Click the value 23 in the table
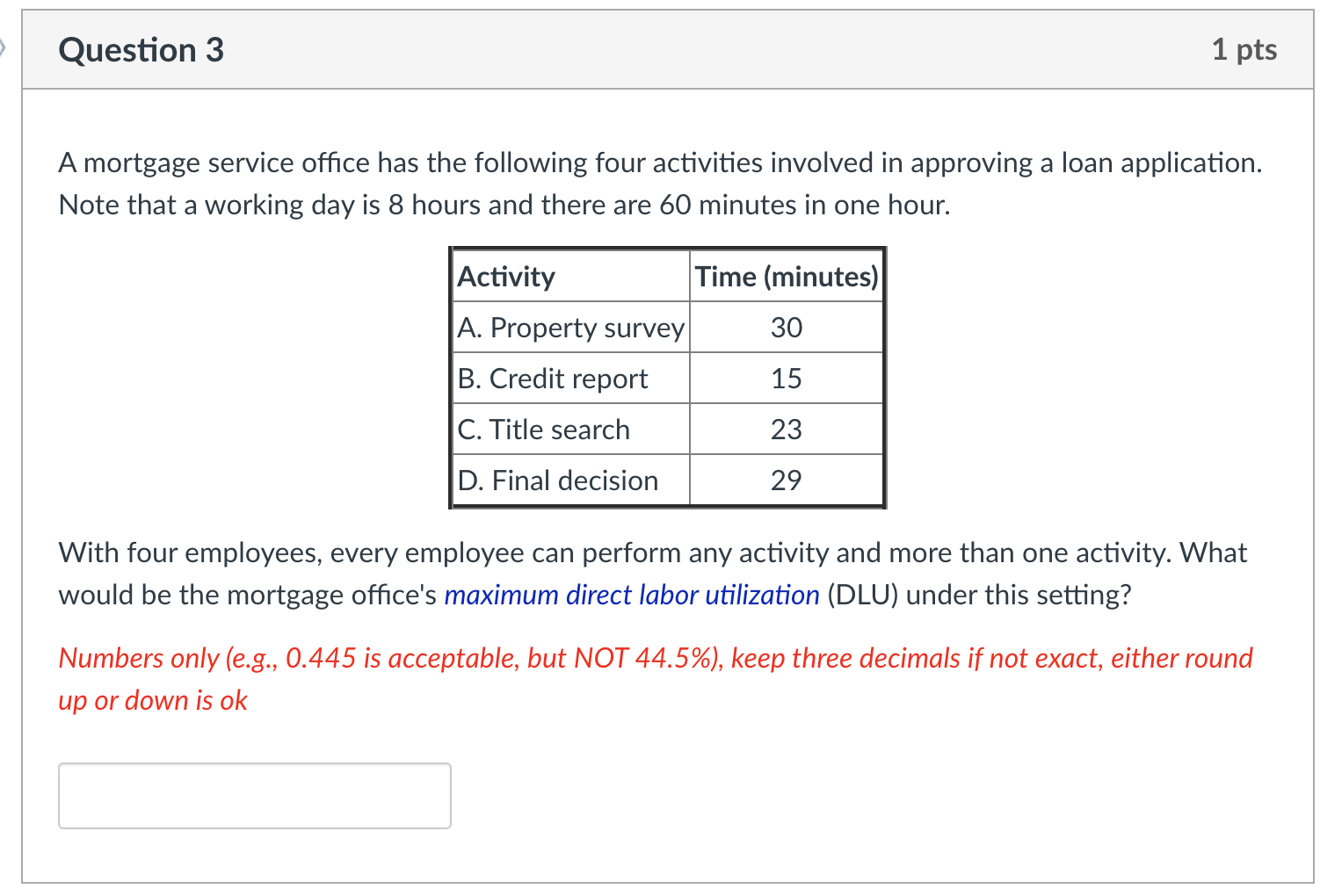Viewport: 1320px width, 896px height. (x=787, y=429)
